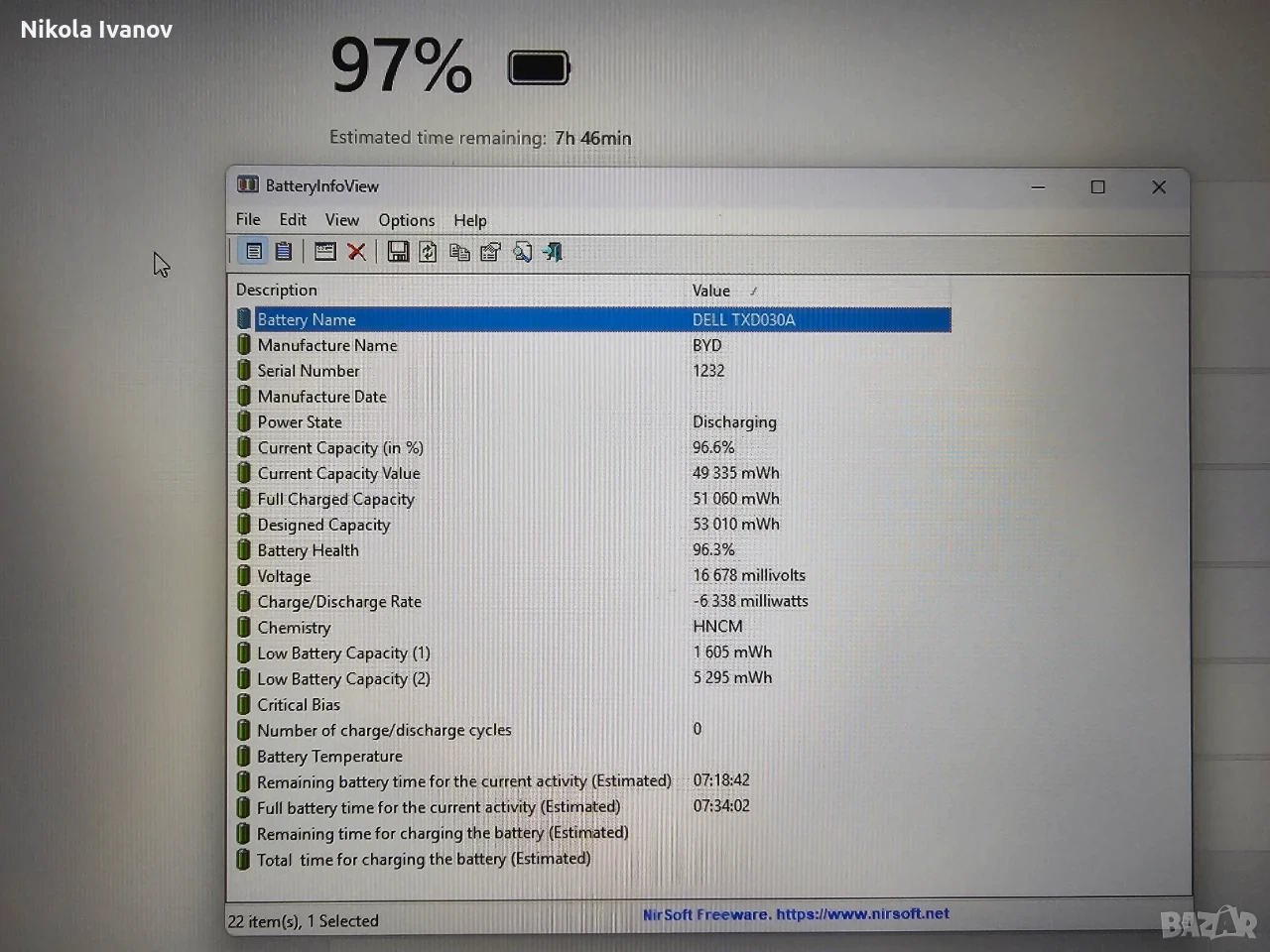The width and height of the screenshot is (1270, 952).
Task: Click the battery icon on Chemistry row
Action: coord(244,627)
